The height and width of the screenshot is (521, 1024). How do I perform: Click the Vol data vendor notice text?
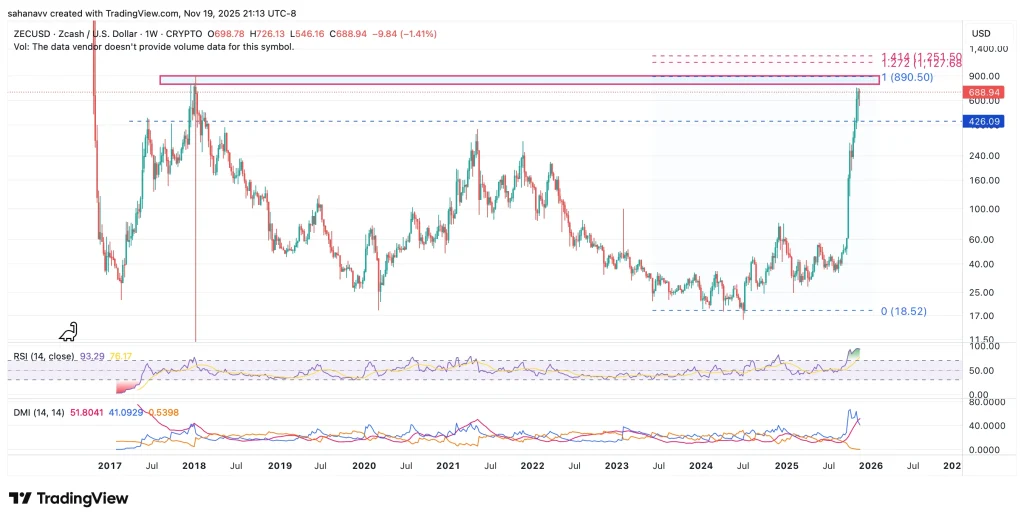pos(150,46)
